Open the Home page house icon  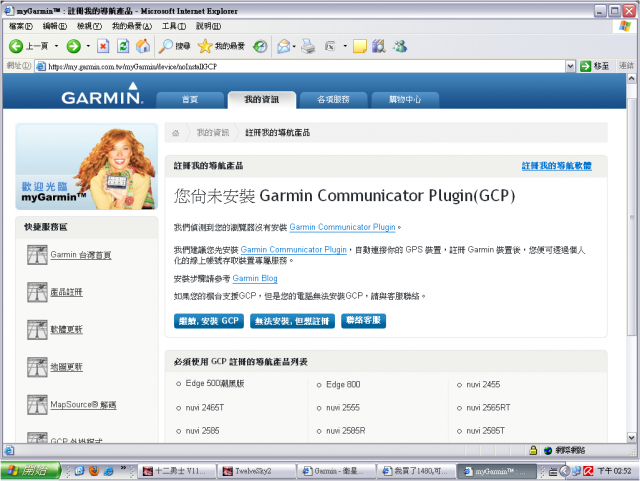click(x=143, y=46)
